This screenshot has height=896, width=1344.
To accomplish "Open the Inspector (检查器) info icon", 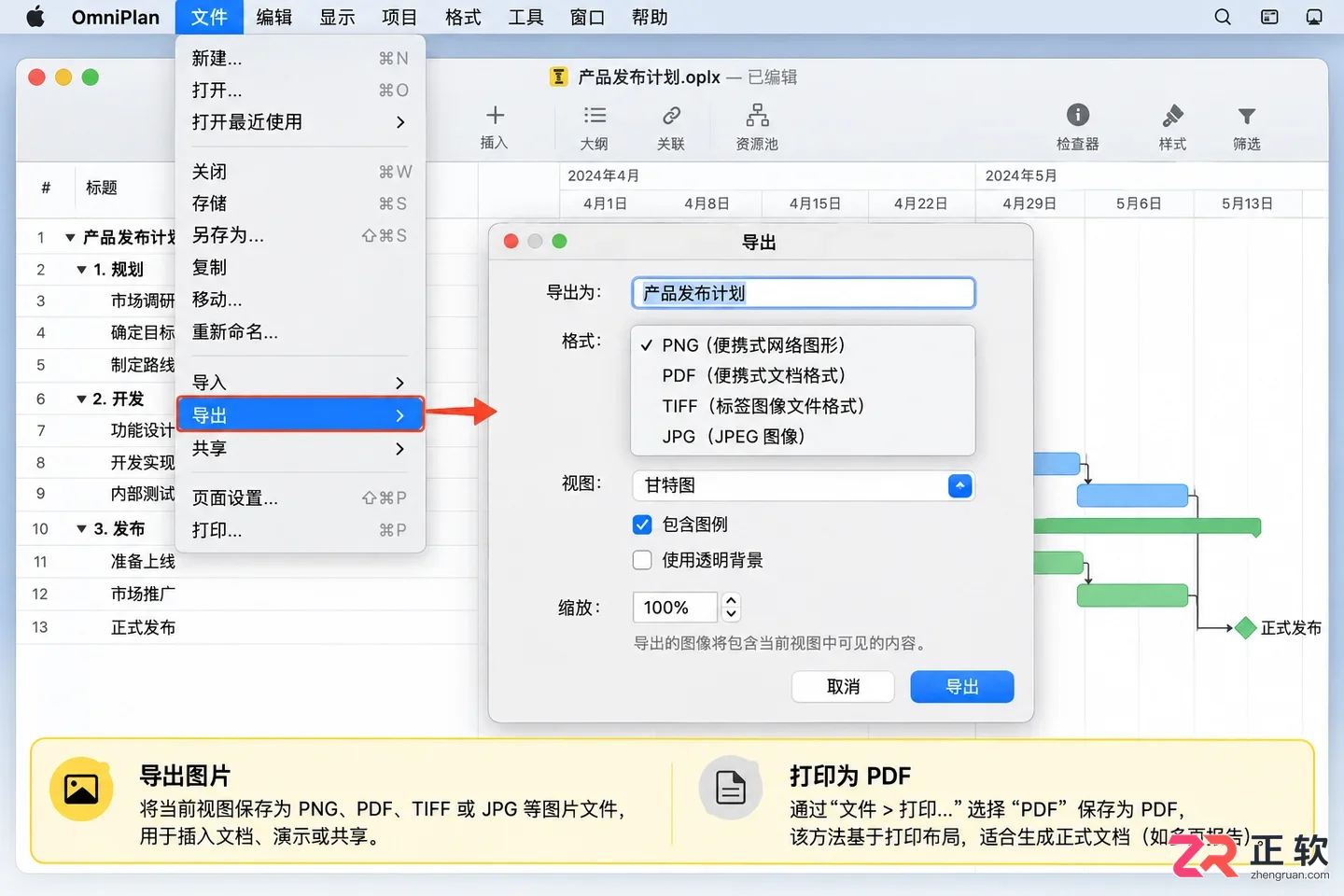I will coord(1078,115).
